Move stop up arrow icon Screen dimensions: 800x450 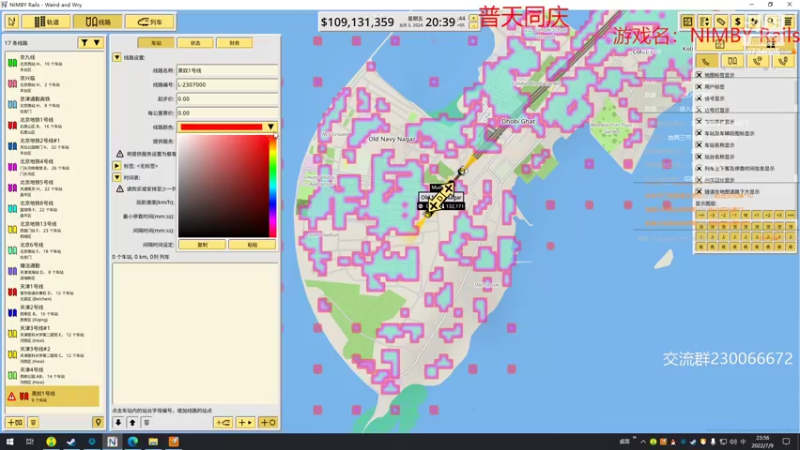[x=132, y=422]
